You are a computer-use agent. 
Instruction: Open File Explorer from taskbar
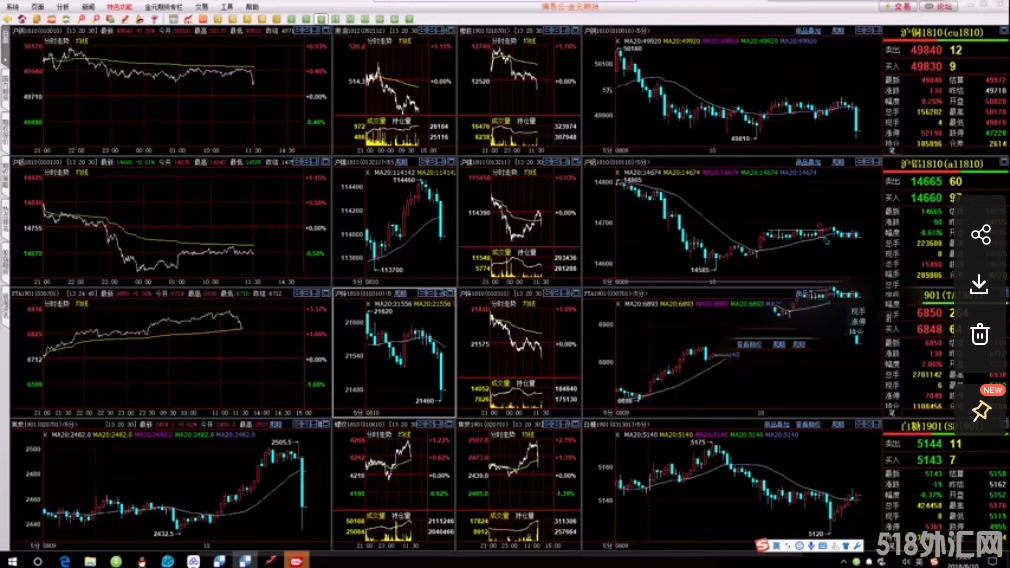[x=90, y=562]
